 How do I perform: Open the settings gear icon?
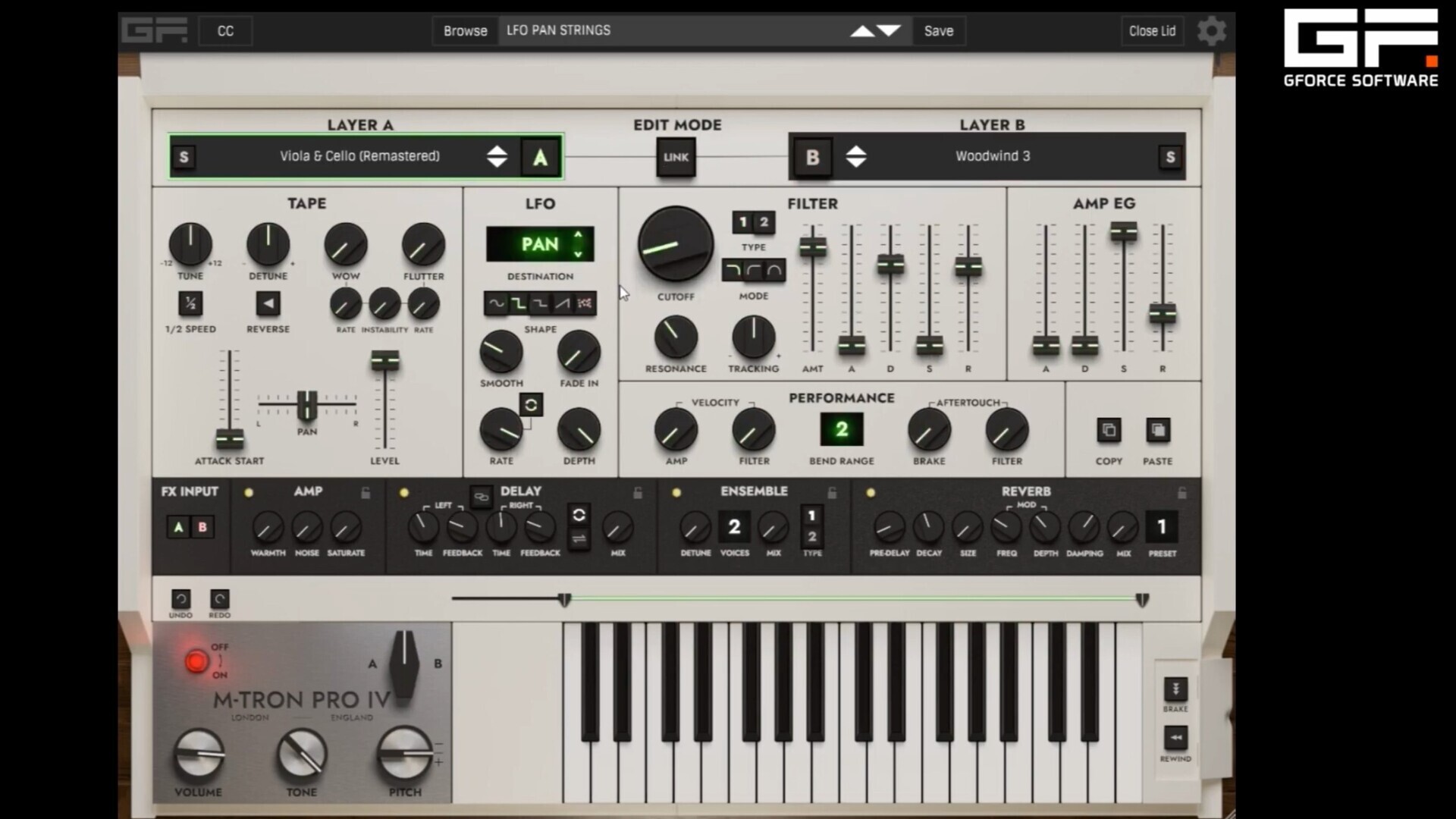click(x=1211, y=31)
